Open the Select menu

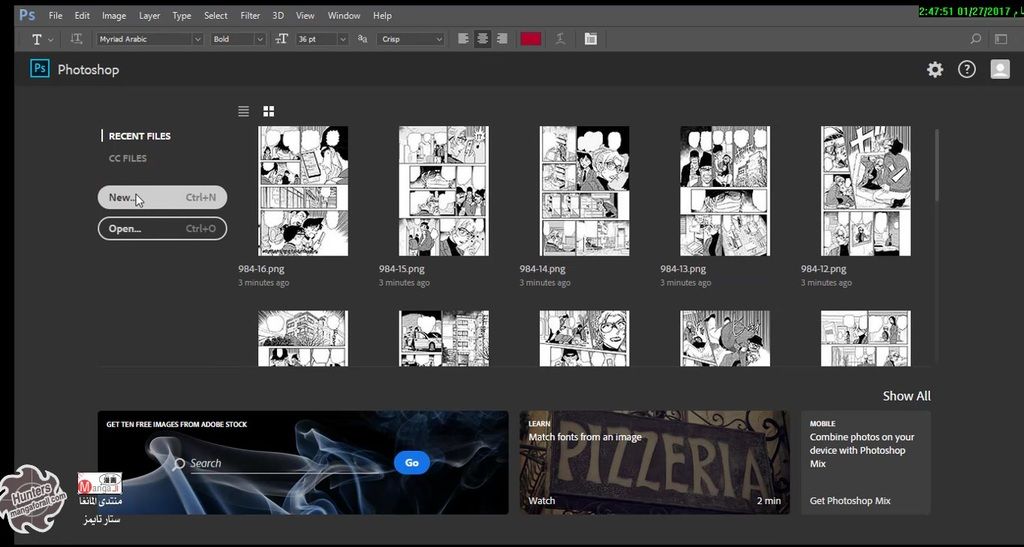coord(216,16)
